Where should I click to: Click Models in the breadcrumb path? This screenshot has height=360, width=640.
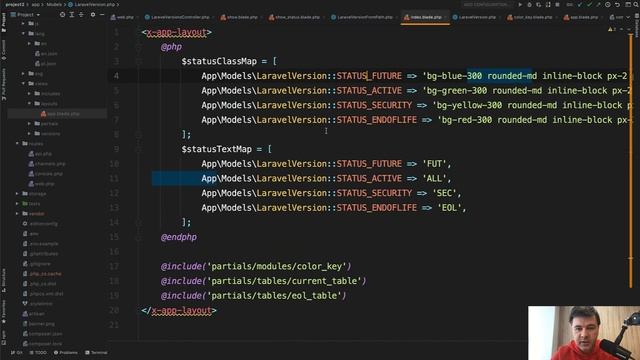pos(54,4)
